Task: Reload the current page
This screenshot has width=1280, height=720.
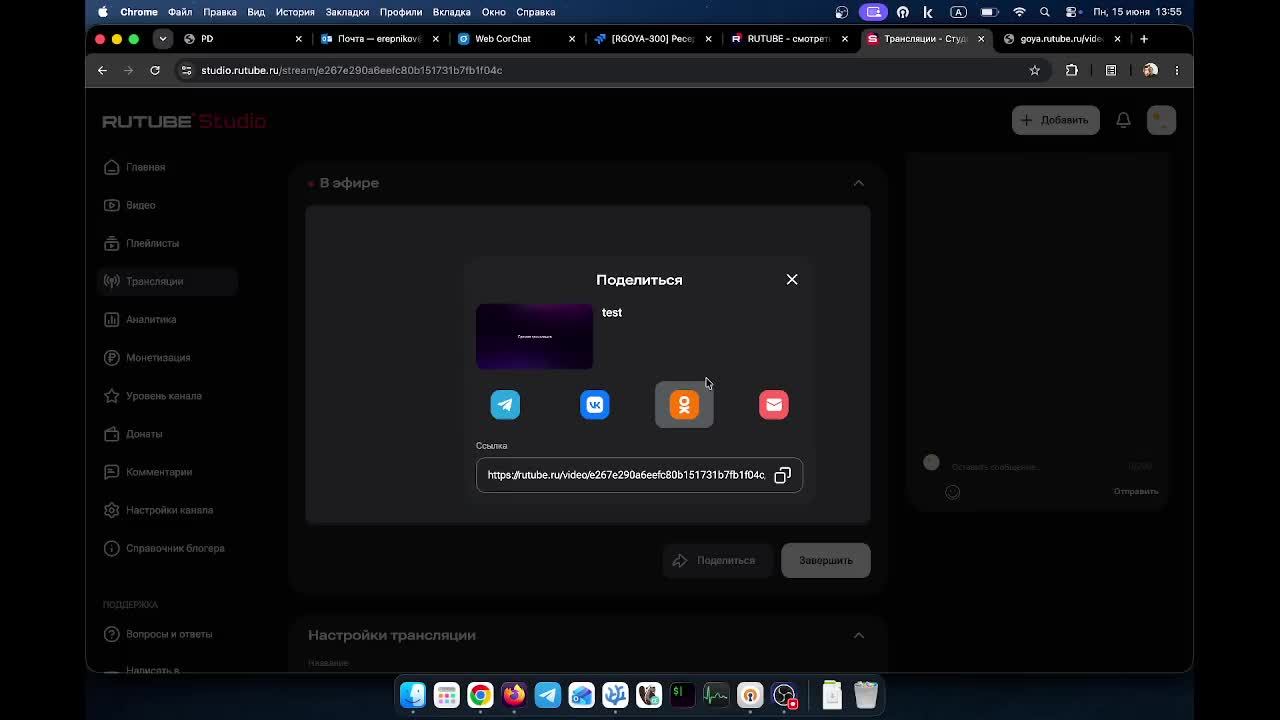Action: point(155,70)
